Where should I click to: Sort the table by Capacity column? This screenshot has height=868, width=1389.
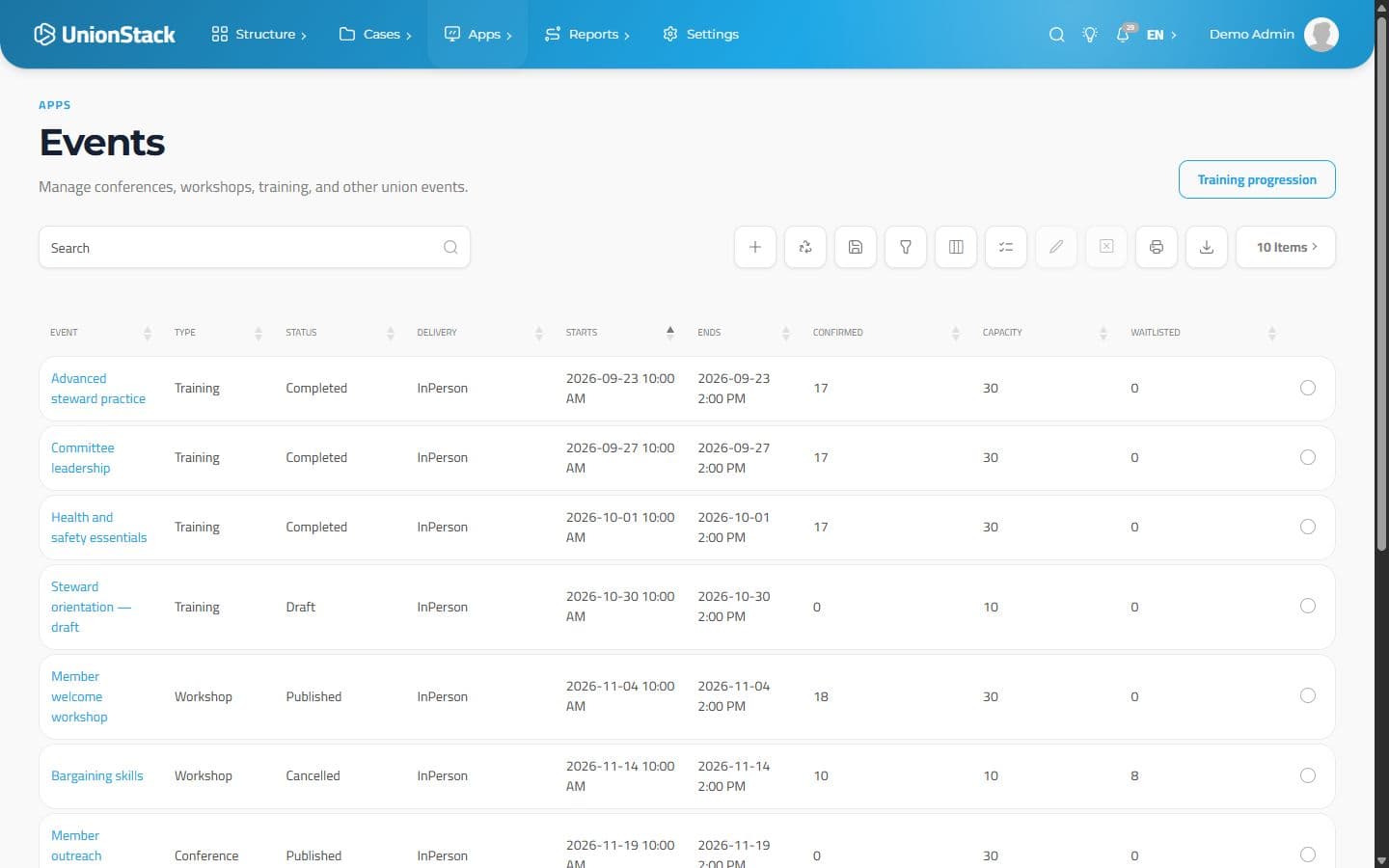(1045, 332)
